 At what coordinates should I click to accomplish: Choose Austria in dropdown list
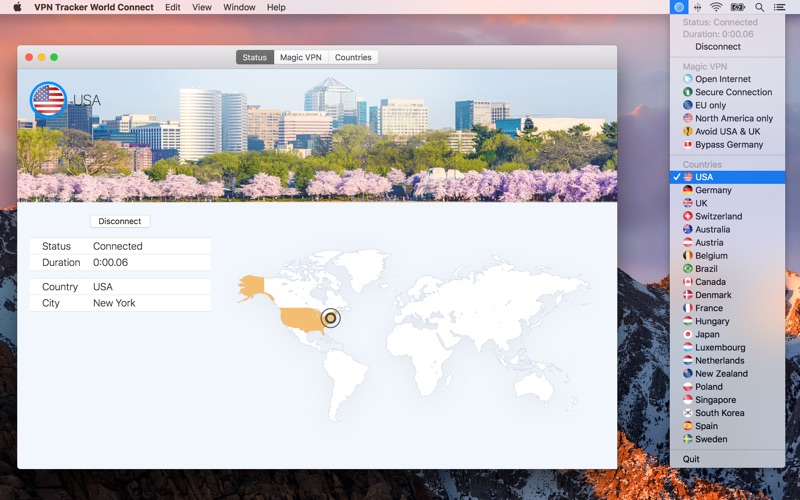[728, 243]
